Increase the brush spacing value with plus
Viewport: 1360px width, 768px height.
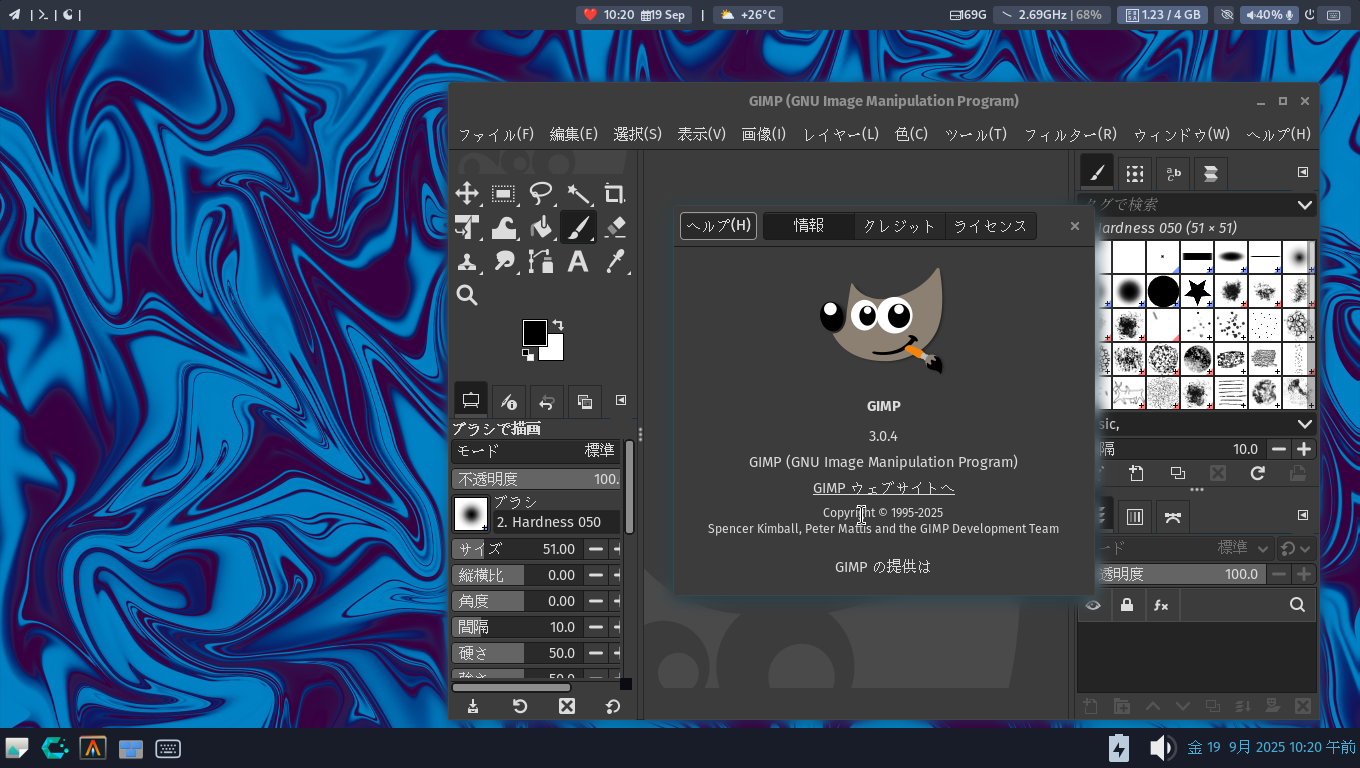point(1304,449)
